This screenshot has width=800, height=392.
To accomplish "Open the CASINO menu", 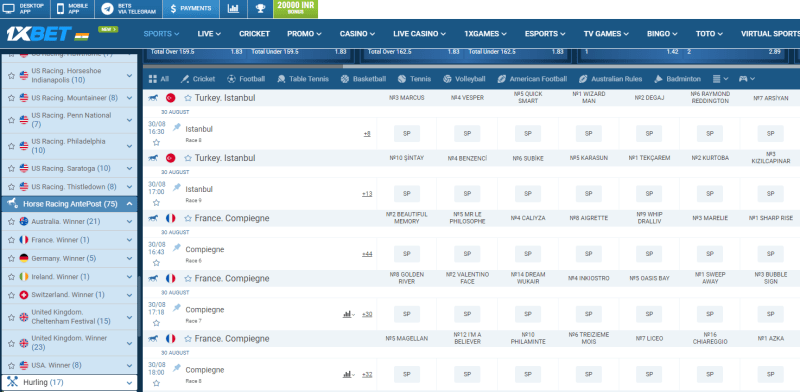I will [x=357, y=34].
